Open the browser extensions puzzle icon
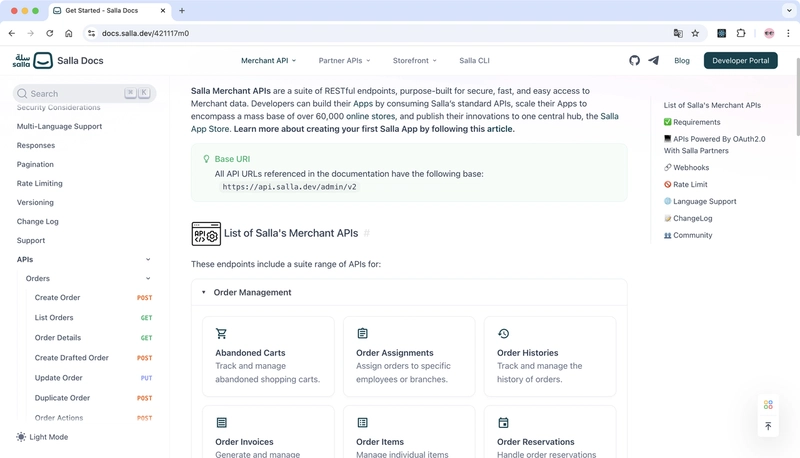Image resolution: width=800 pixels, height=458 pixels. 741,33
